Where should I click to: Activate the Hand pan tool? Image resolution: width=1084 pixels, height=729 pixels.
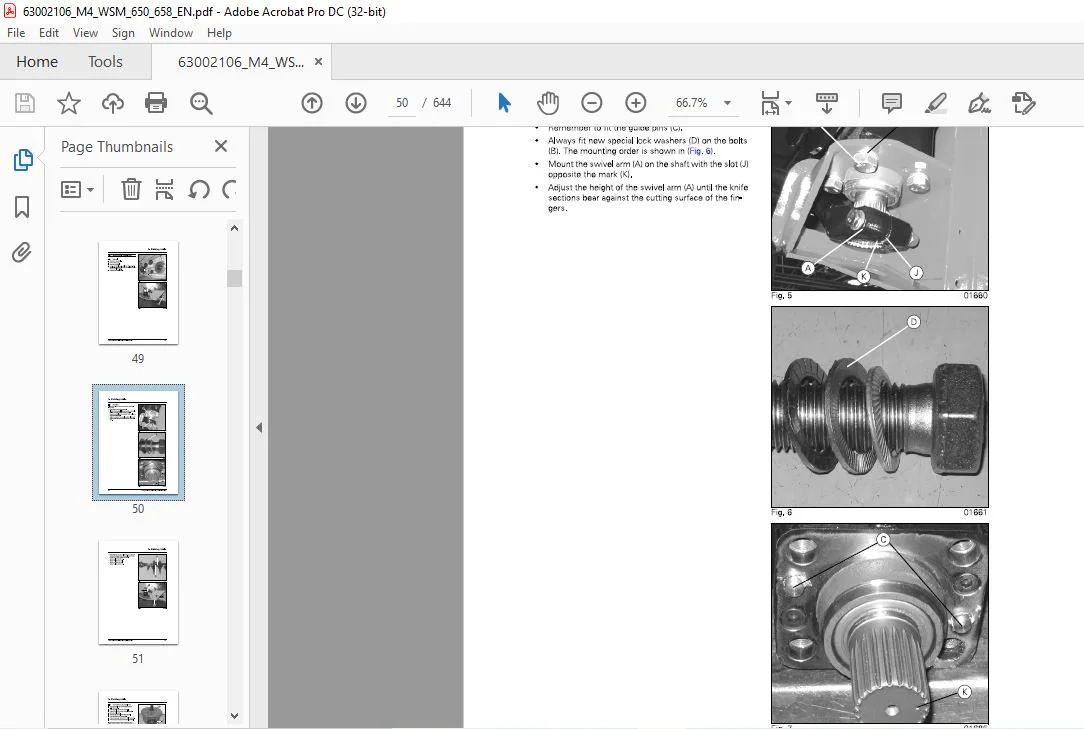point(548,103)
